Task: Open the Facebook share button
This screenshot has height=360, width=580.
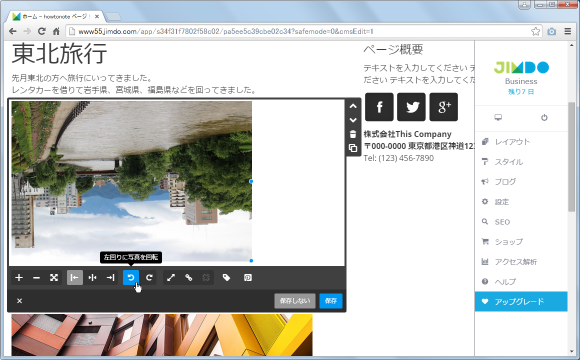Action: point(379,107)
